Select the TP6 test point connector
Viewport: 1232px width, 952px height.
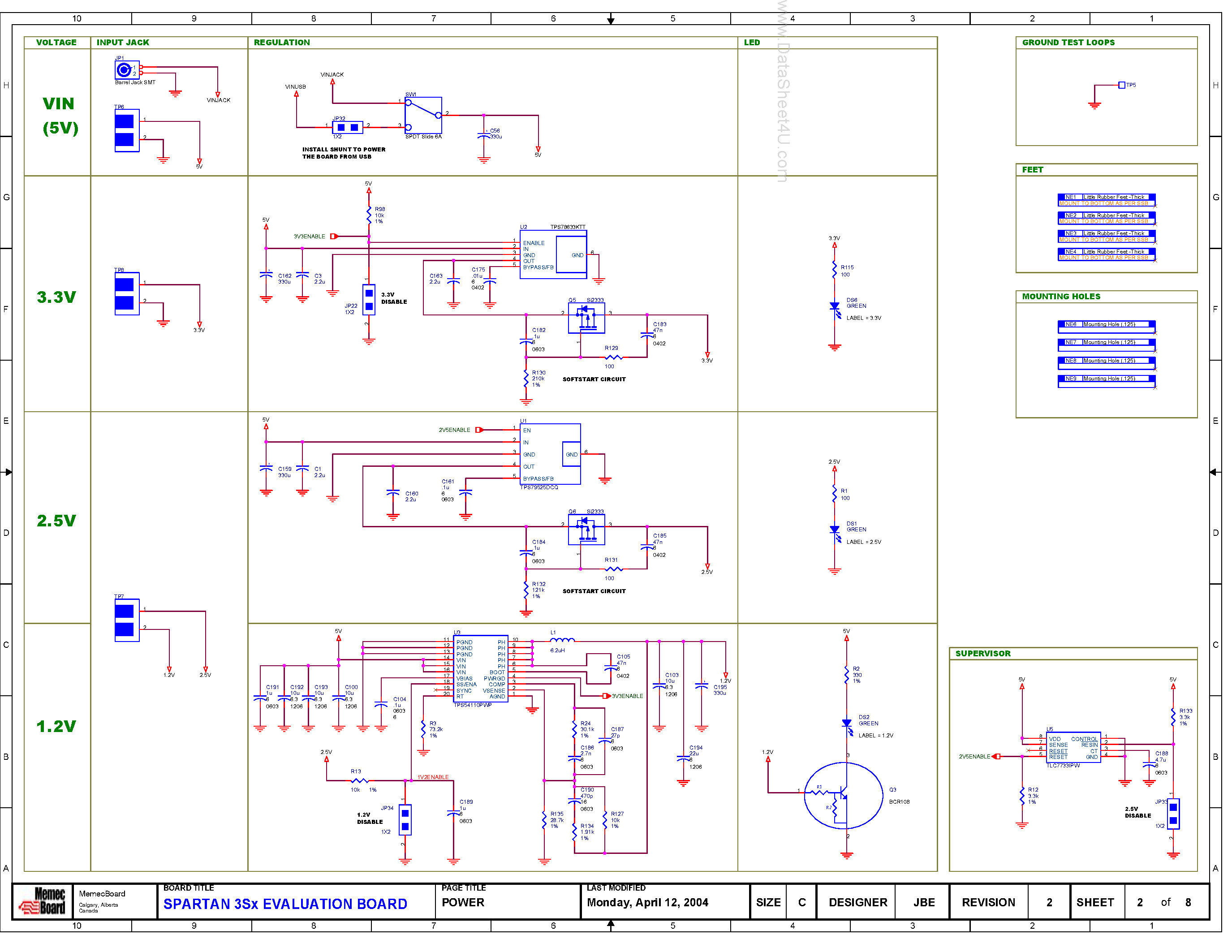[127, 130]
